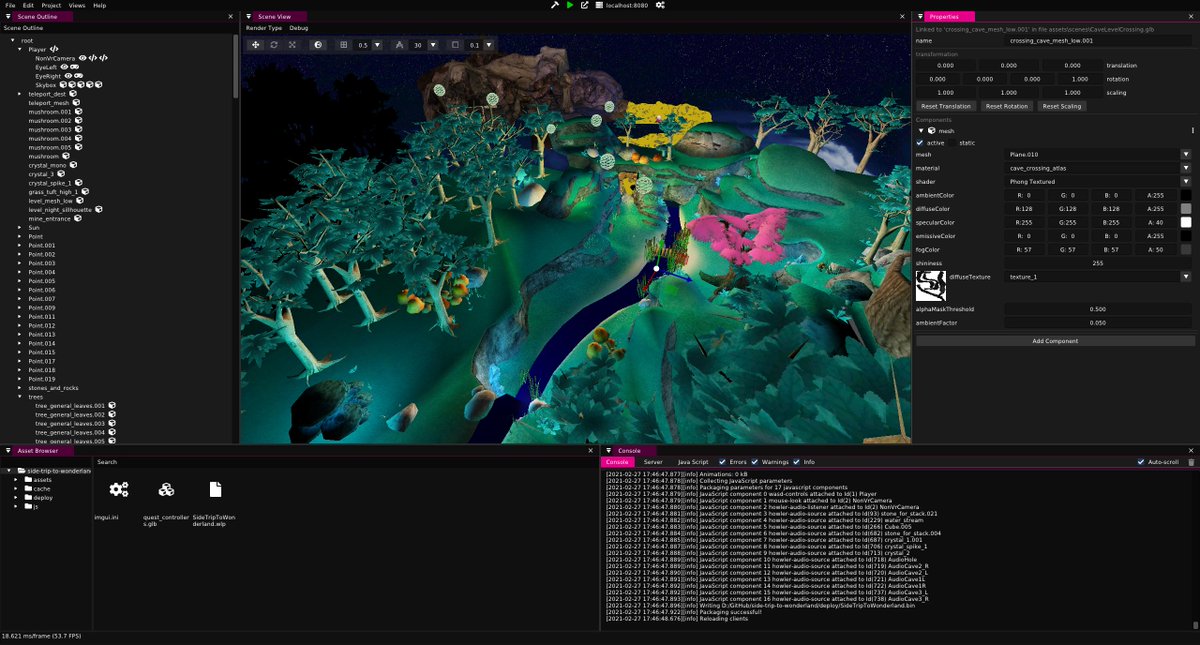Image resolution: width=1200 pixels, height=645 pixels.
Task: Click the server icon beside localhost:8080
Action: coord(599,5)
